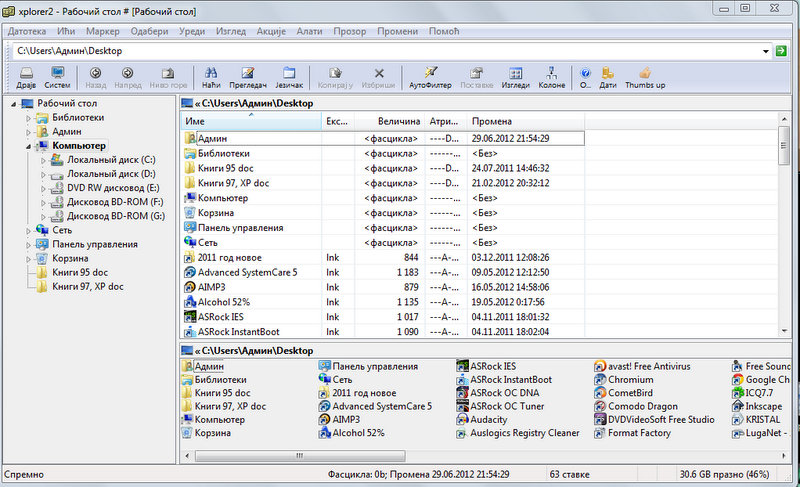Select the AIMP3 row in file list
This screenshot has width=800, height=487.
[383, 287]
